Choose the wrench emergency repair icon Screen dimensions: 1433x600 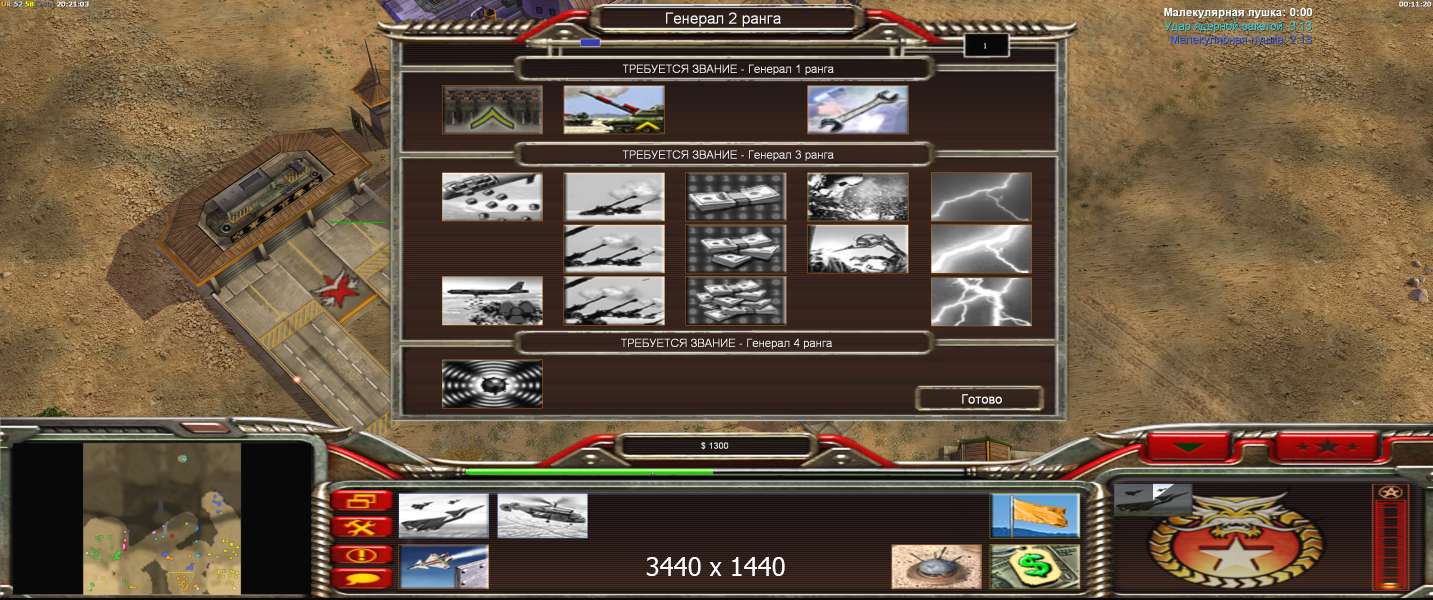(858, 109)
